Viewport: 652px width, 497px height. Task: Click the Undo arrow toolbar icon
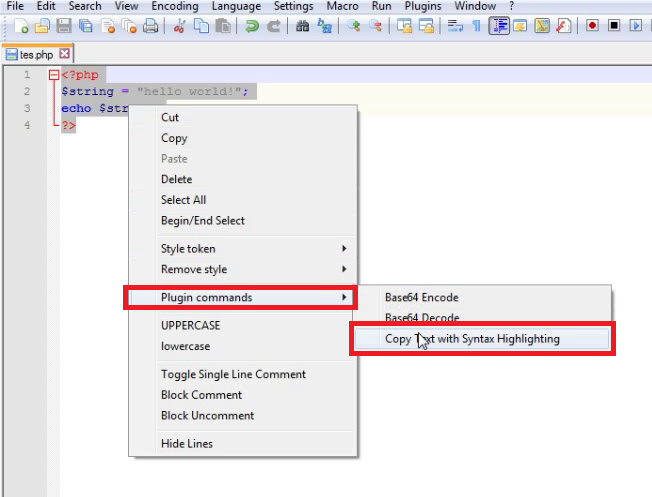click(x=252, y=26)
